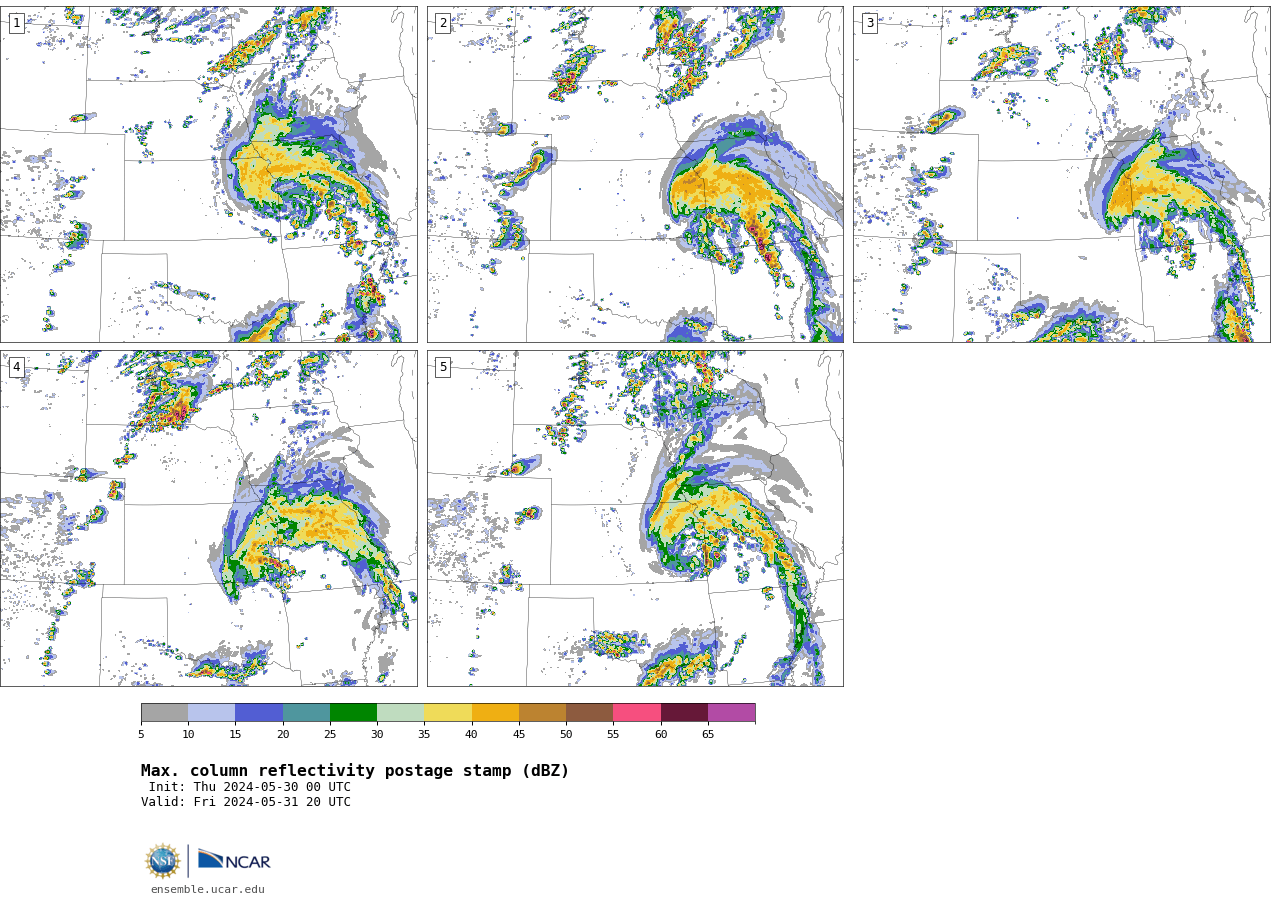Click the Valid: Fri 2024-05-31 20 UTC line
1280x901 pixels.
click(246, 802)
